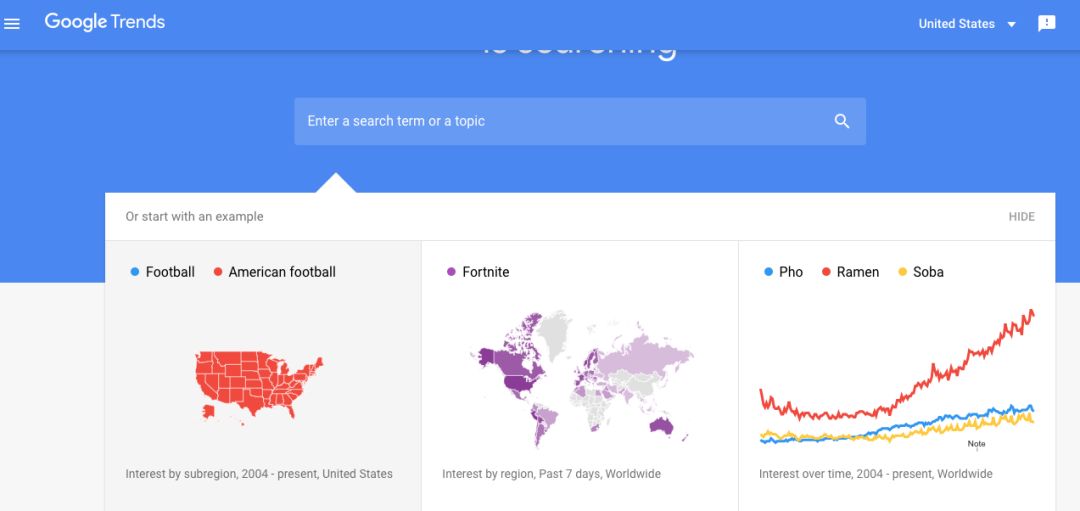Open the hamburger navigation menu

point(12,24)
